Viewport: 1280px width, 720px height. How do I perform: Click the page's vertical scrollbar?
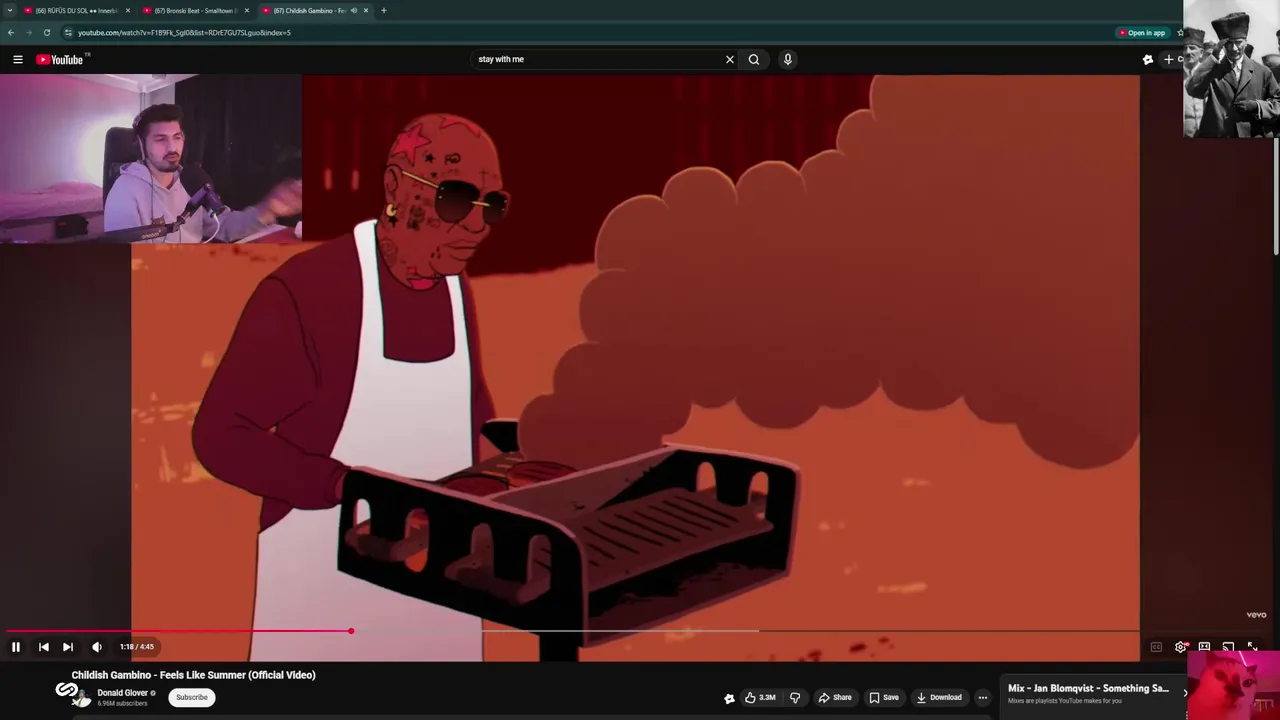click(x=1276, y=195)
